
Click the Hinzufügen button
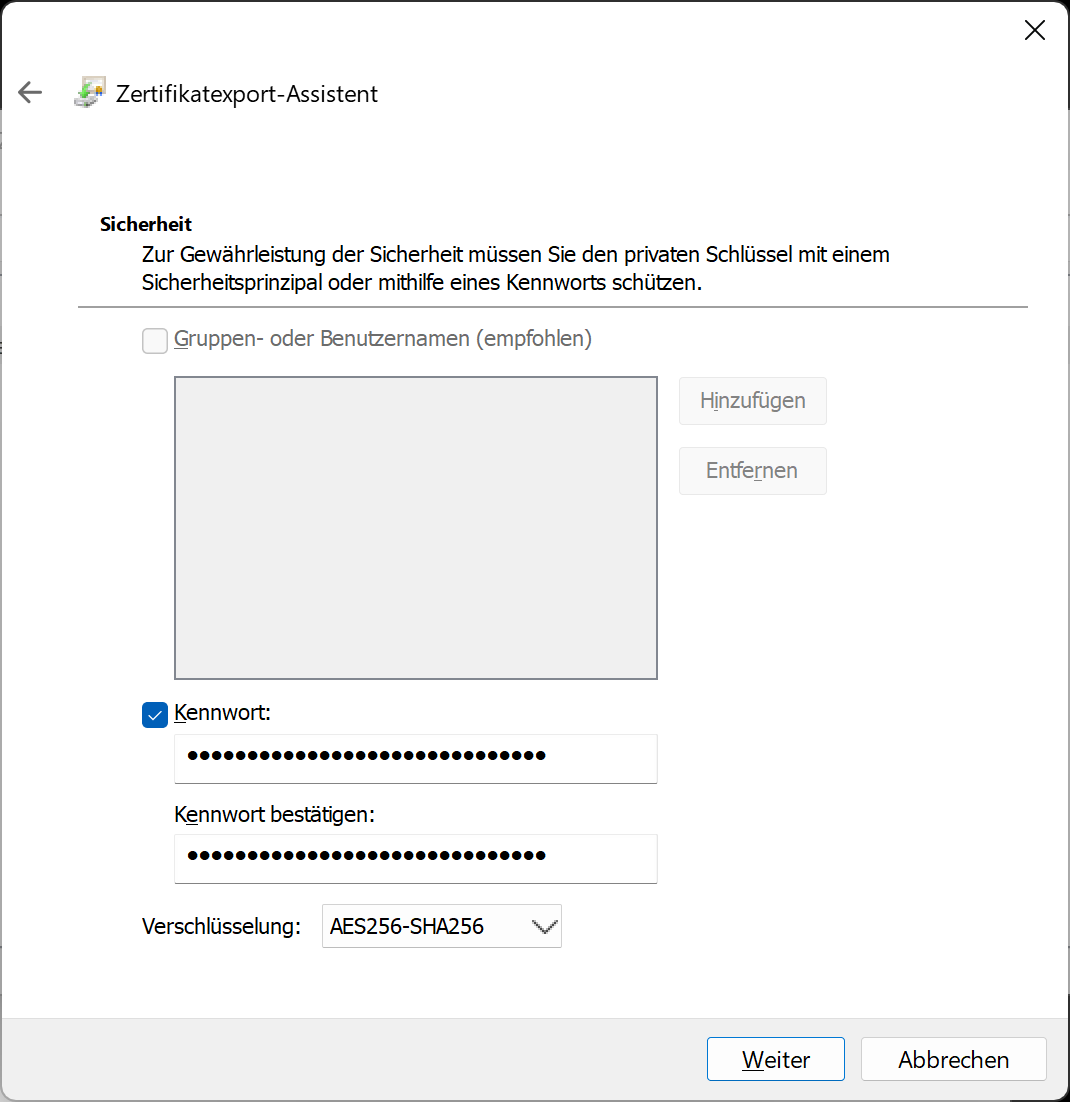pyautogui.click(x=752, y=401)
